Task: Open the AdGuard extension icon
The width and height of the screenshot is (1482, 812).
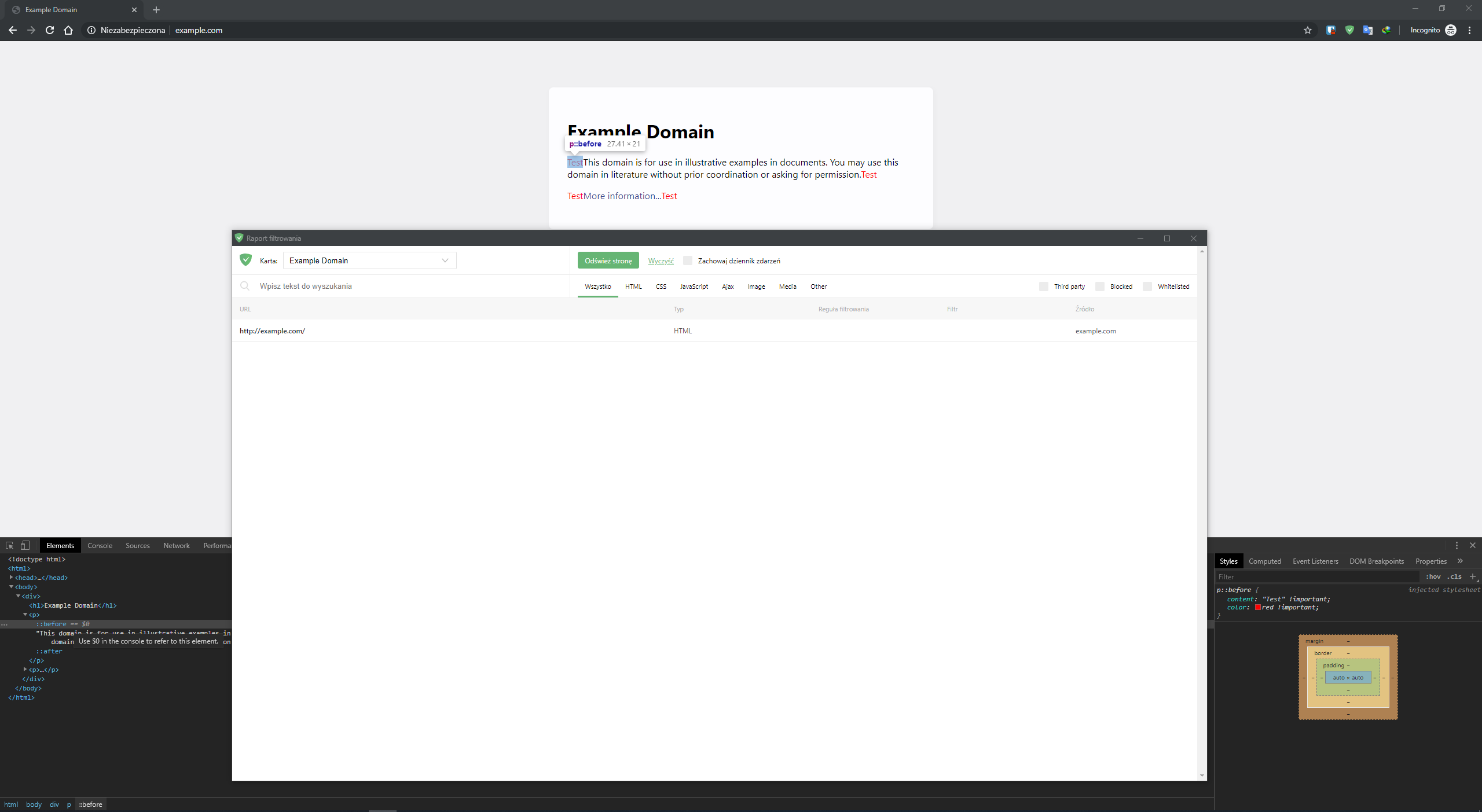Action: (x=1349, y=30)
